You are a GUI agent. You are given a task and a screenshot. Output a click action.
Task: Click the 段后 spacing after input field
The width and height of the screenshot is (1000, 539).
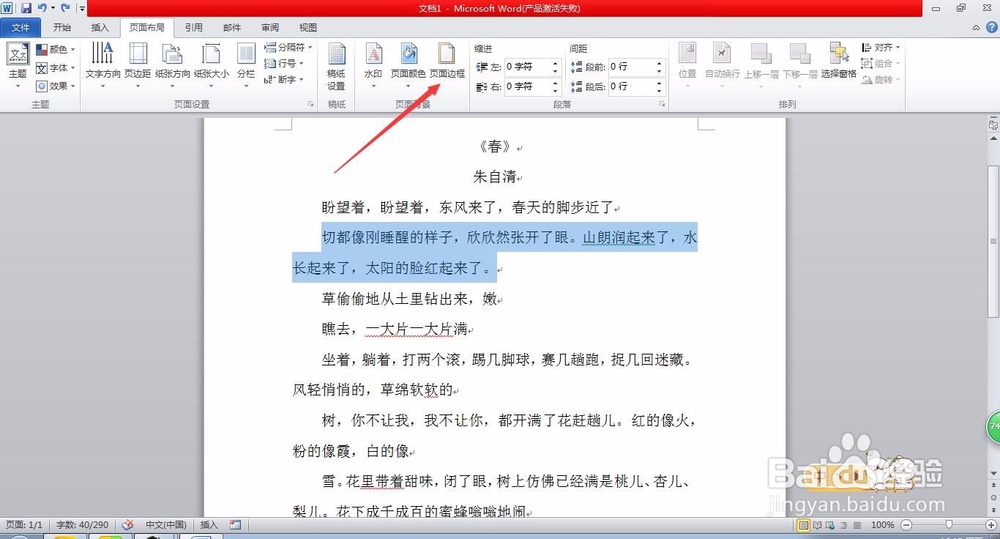[x=631, y=86]
